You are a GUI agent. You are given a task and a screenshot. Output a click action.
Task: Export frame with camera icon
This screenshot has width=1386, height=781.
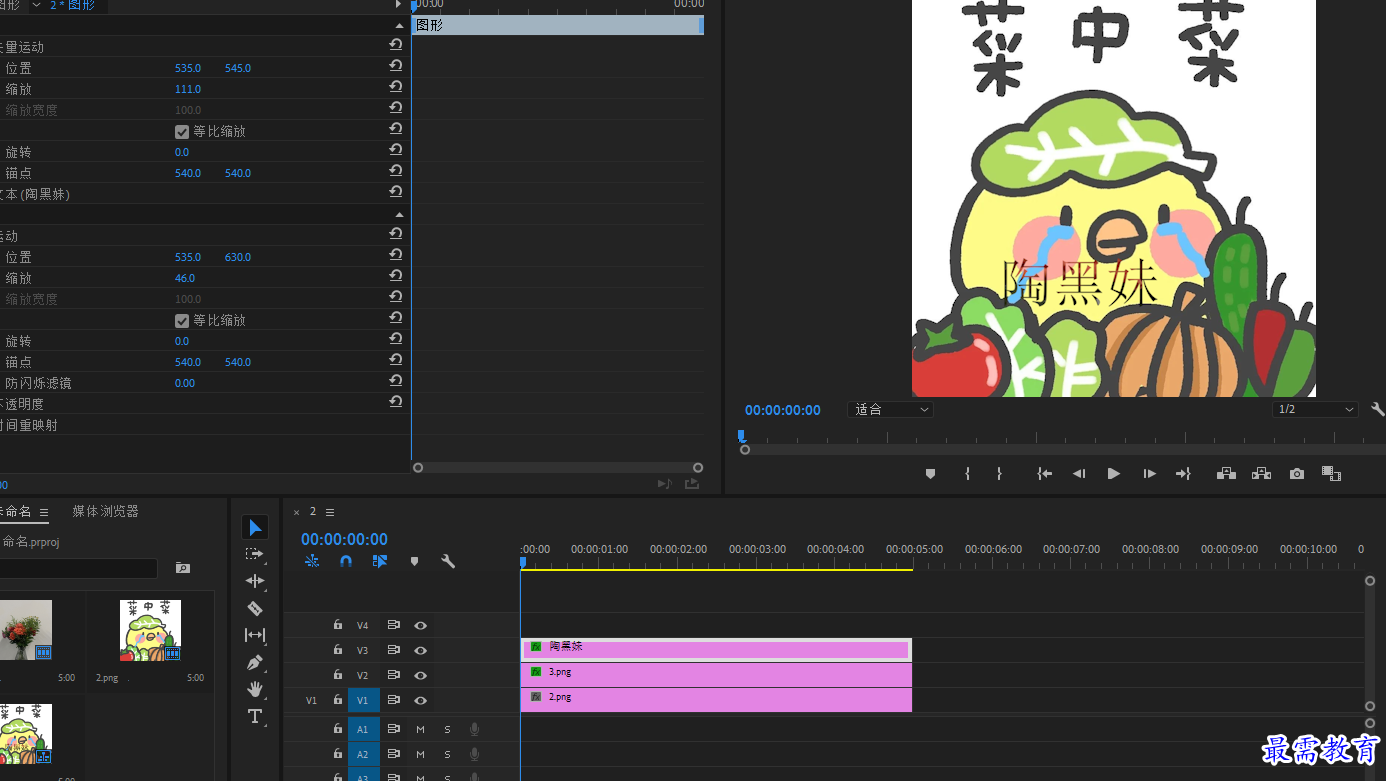coord(1297,474)
